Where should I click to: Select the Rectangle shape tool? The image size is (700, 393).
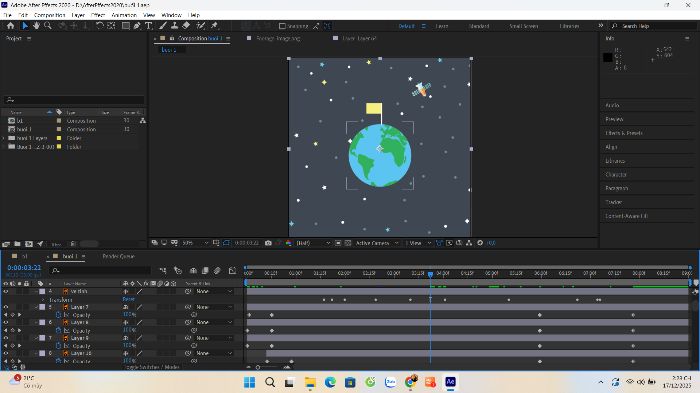(x=126, y=26)
